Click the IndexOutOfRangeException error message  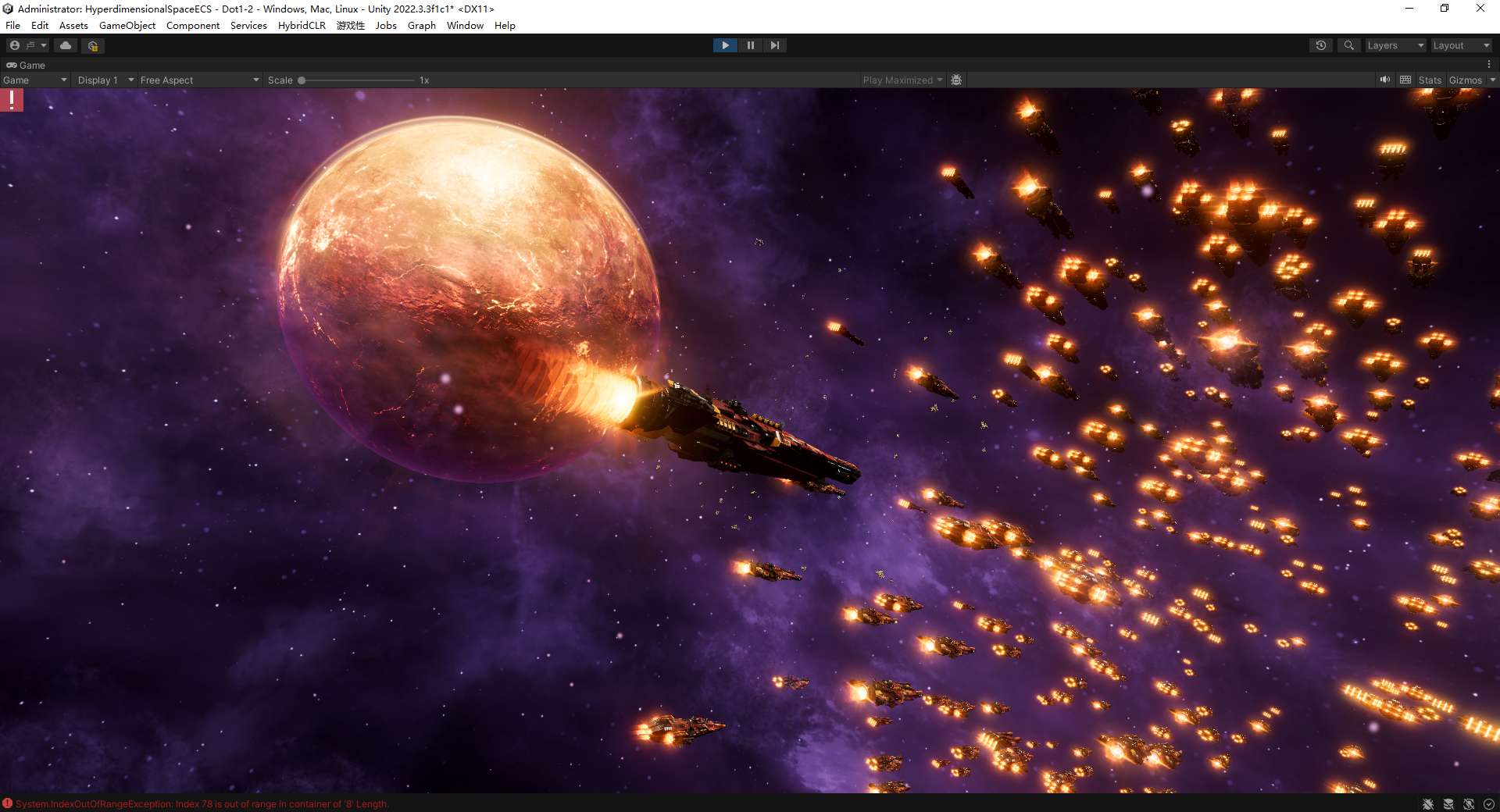(202, 804)
